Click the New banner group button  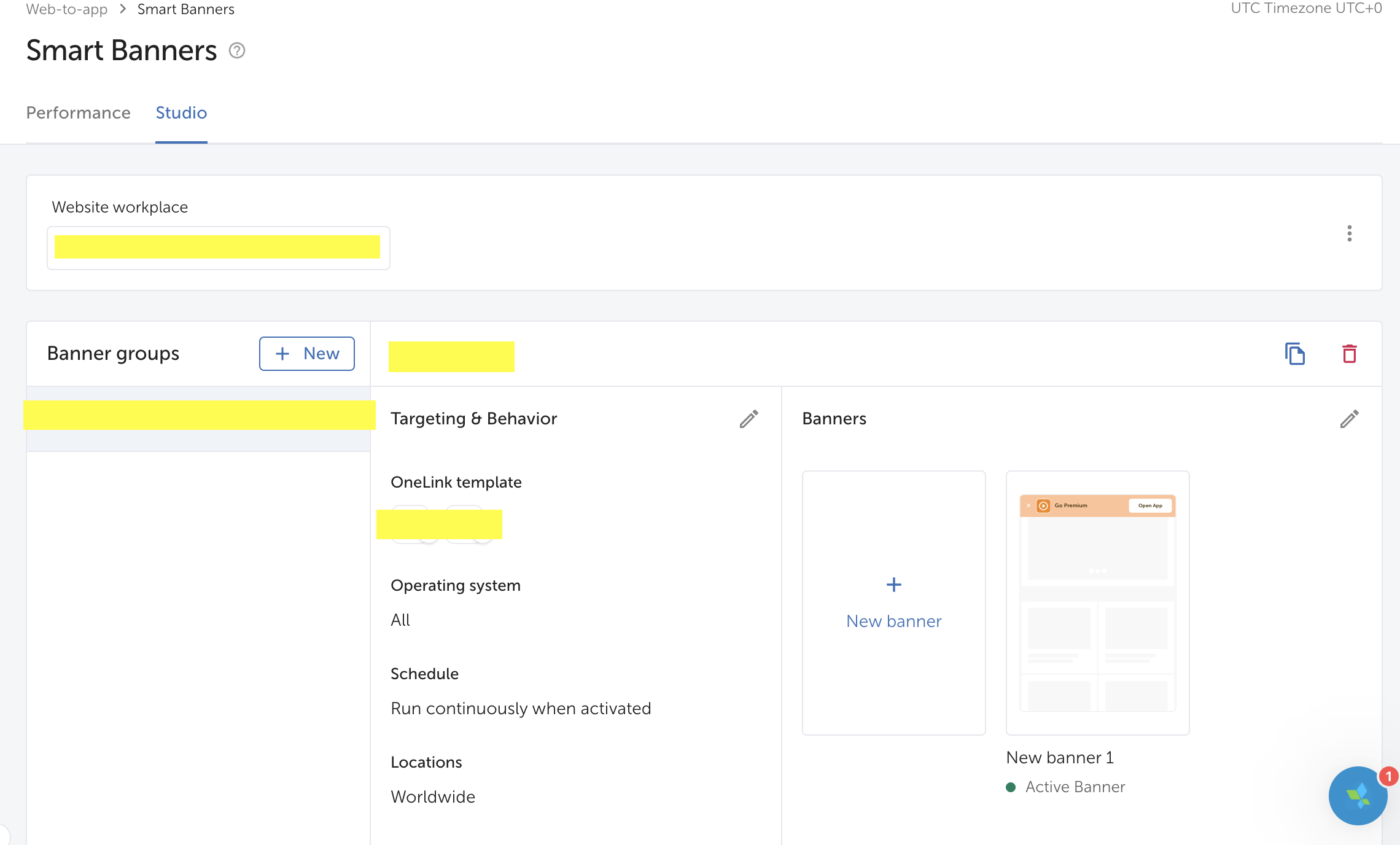pos(306,354)
